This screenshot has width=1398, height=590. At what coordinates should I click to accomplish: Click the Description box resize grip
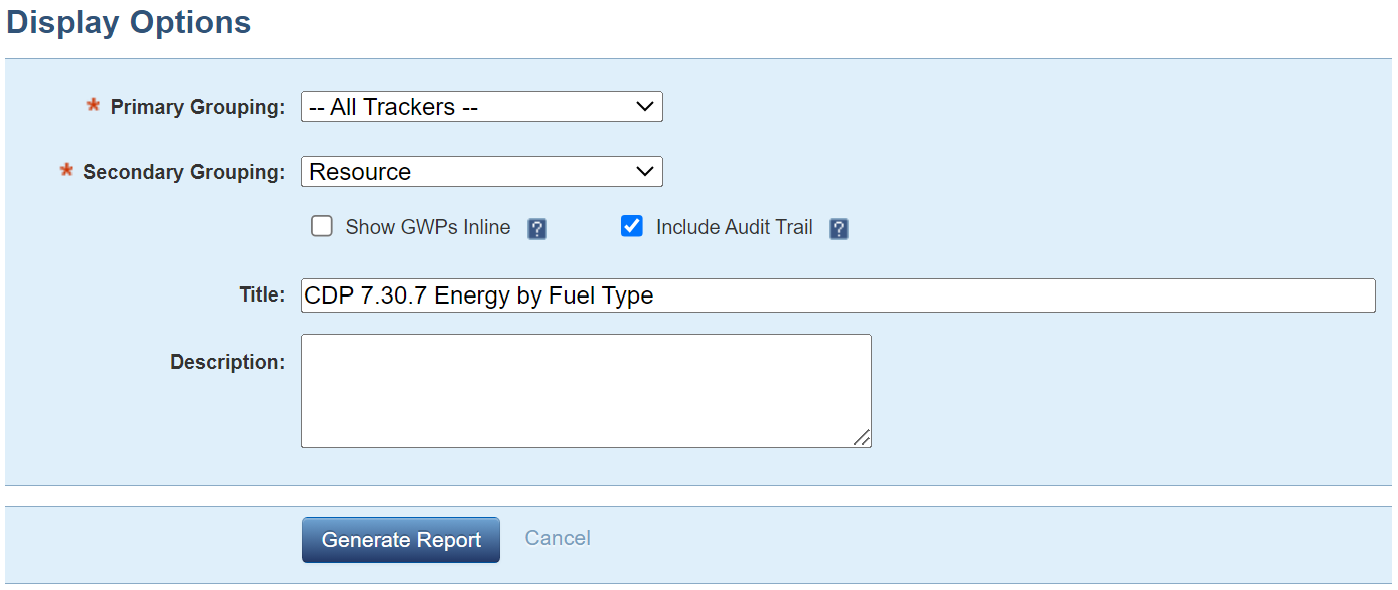click(862, 438)
